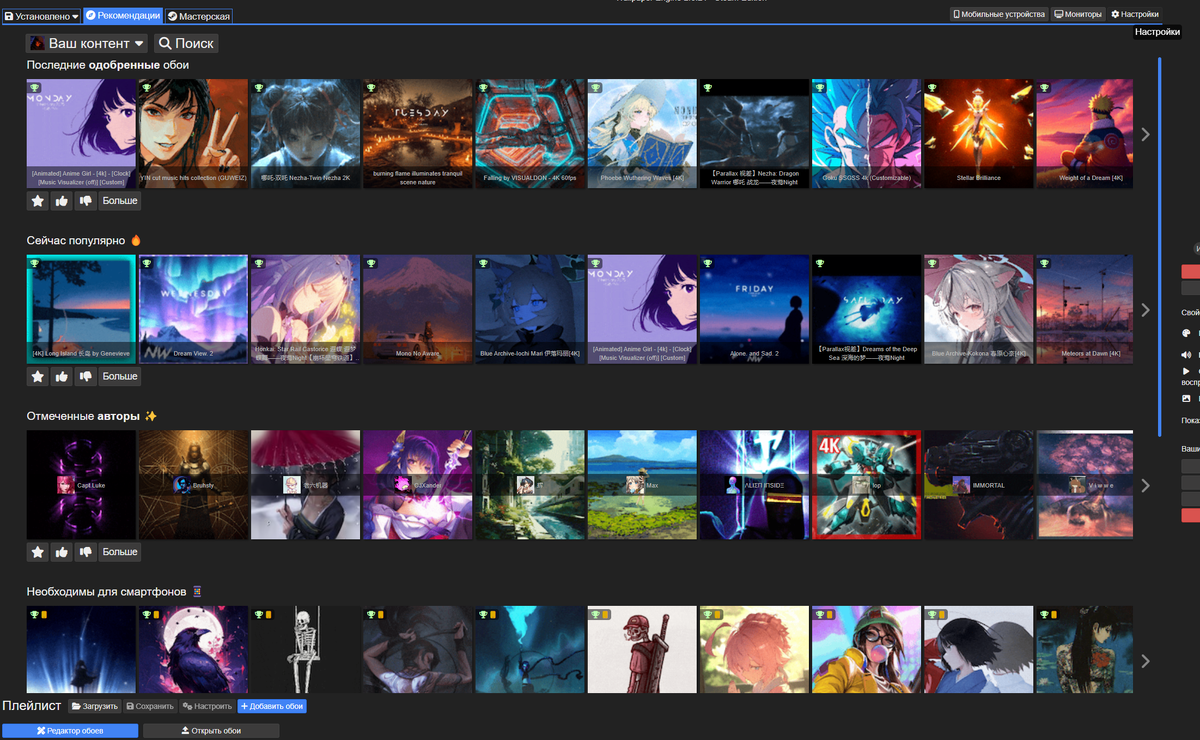This screenshot has width=1200, height=740.
Task: Click the Добавить обои button
Action: tap(272, 706)
